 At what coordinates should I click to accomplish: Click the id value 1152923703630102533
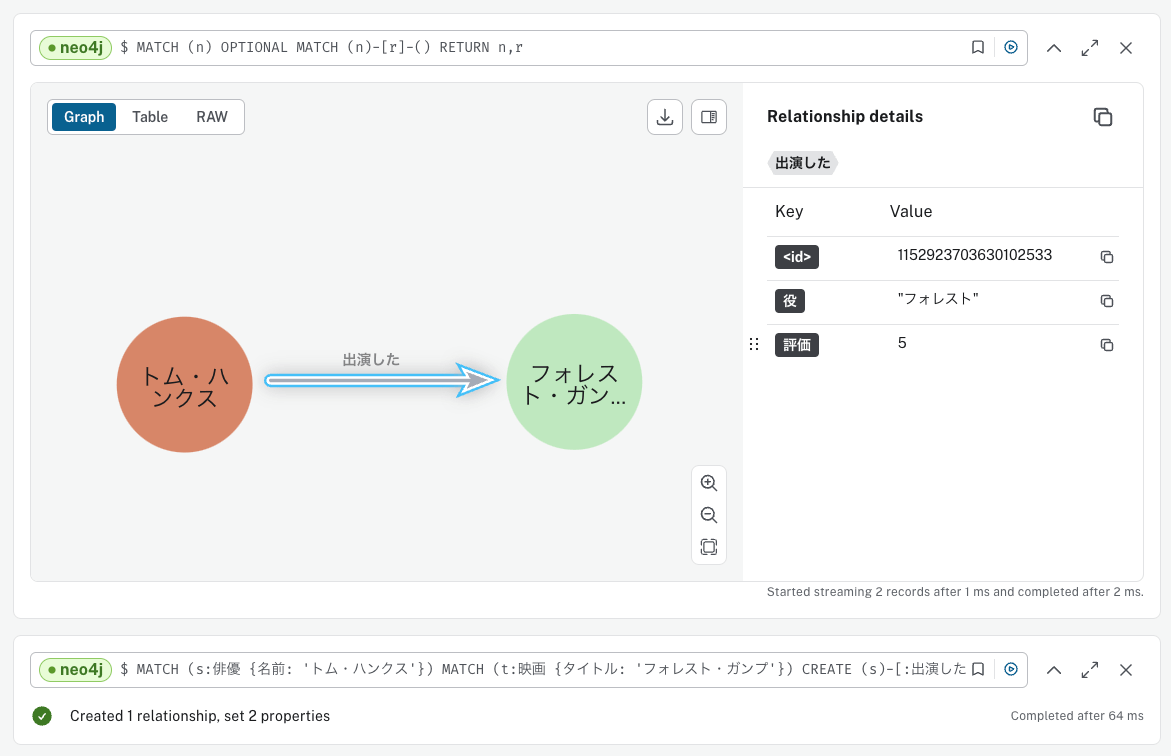pos(975,255)
